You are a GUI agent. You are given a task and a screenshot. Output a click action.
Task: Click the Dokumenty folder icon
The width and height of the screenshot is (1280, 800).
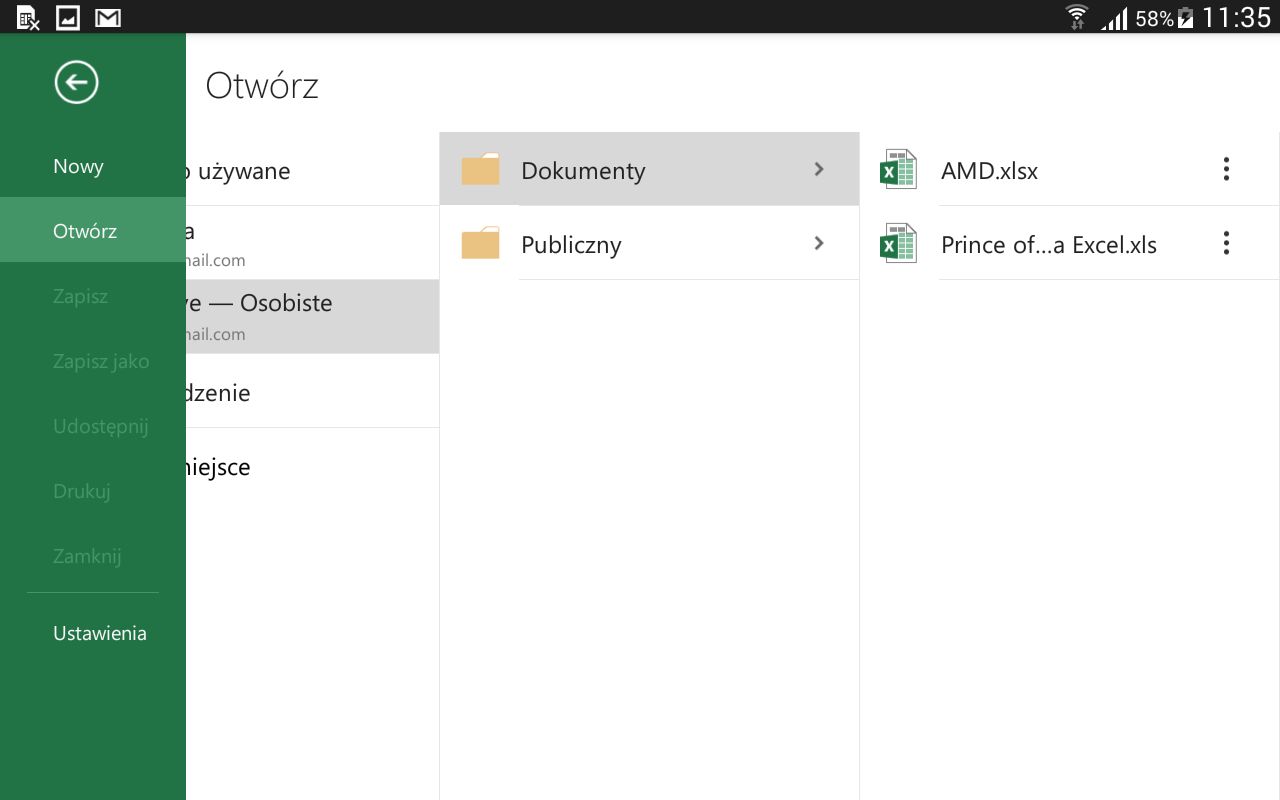point(481,170)
